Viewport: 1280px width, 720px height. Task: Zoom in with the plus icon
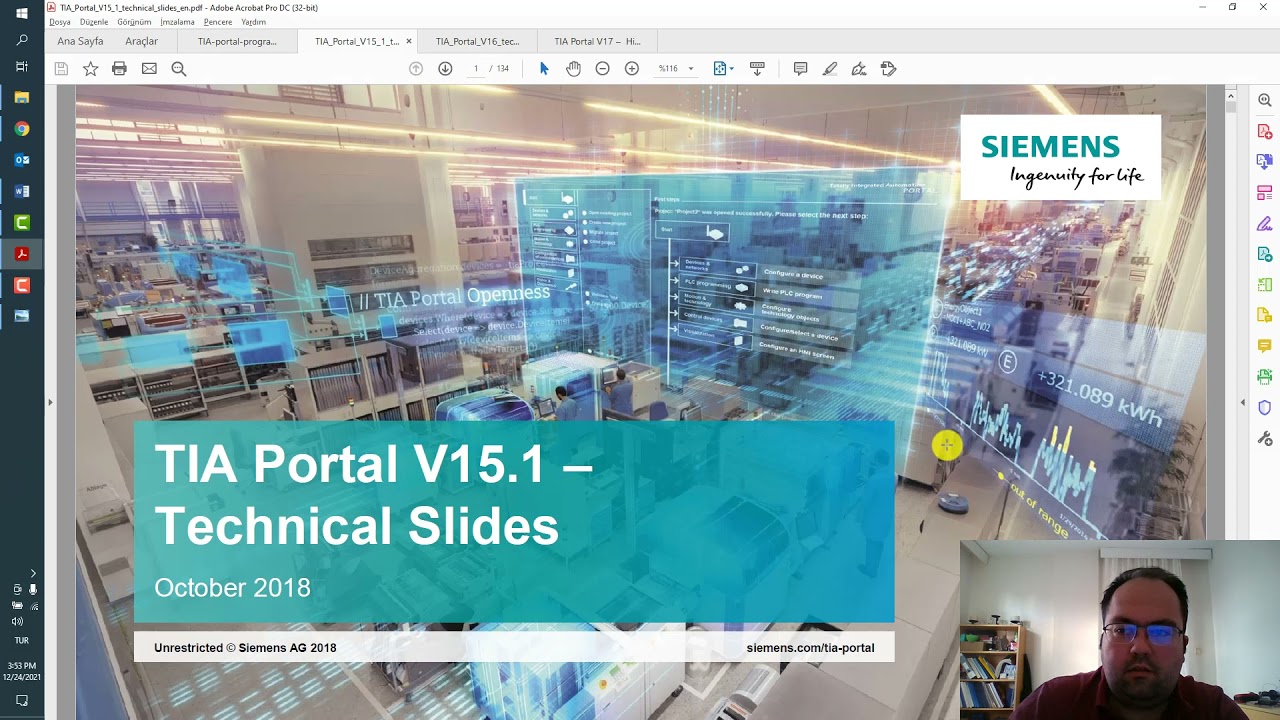632,69
